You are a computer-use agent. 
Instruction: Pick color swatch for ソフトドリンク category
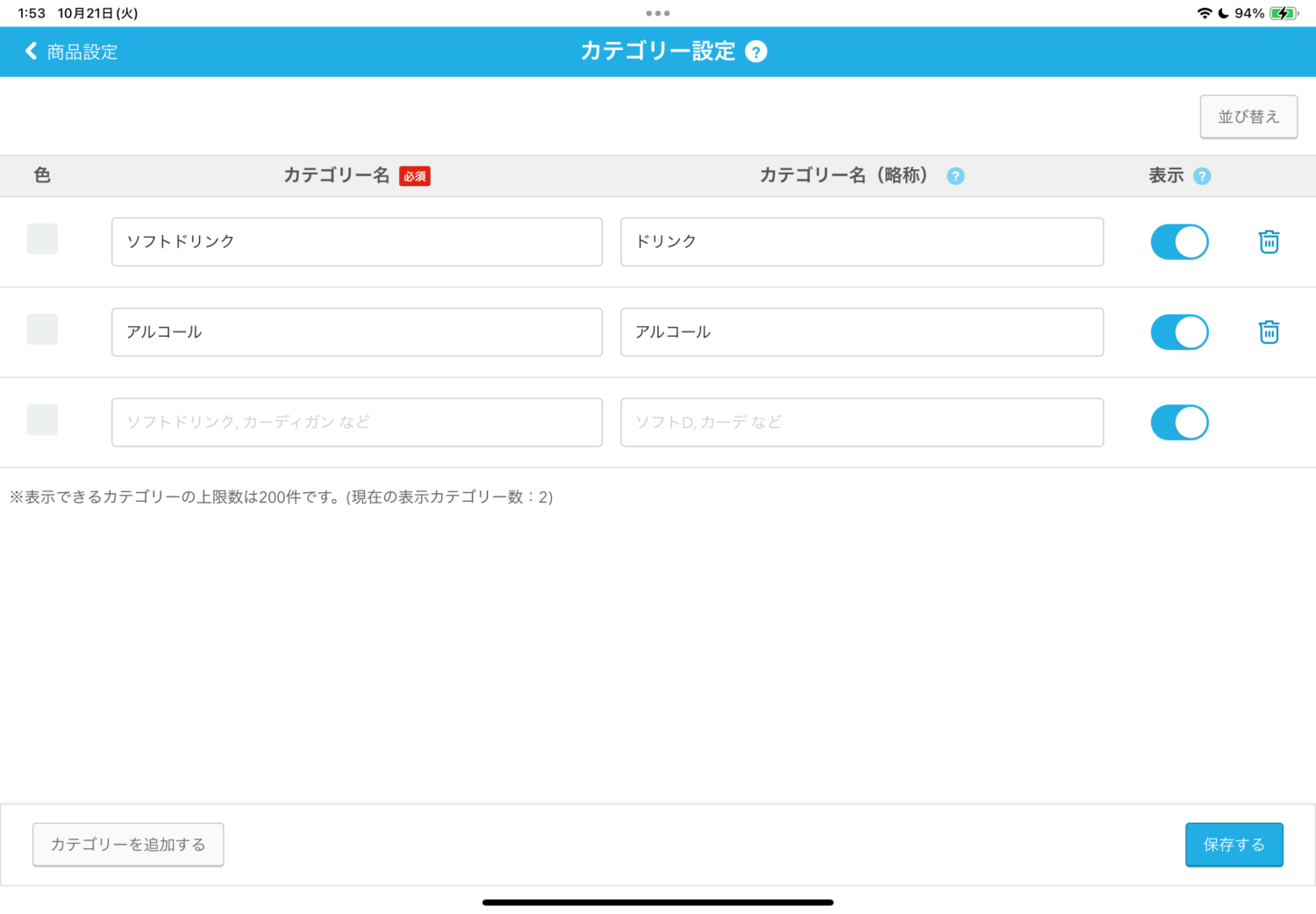42,239
